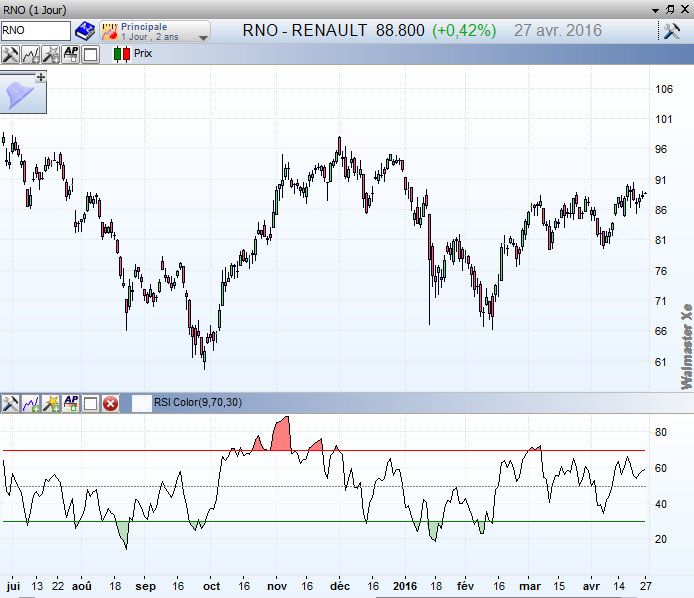Click the blank window icon in the Prix toolbar

click(x=91, y=55)
